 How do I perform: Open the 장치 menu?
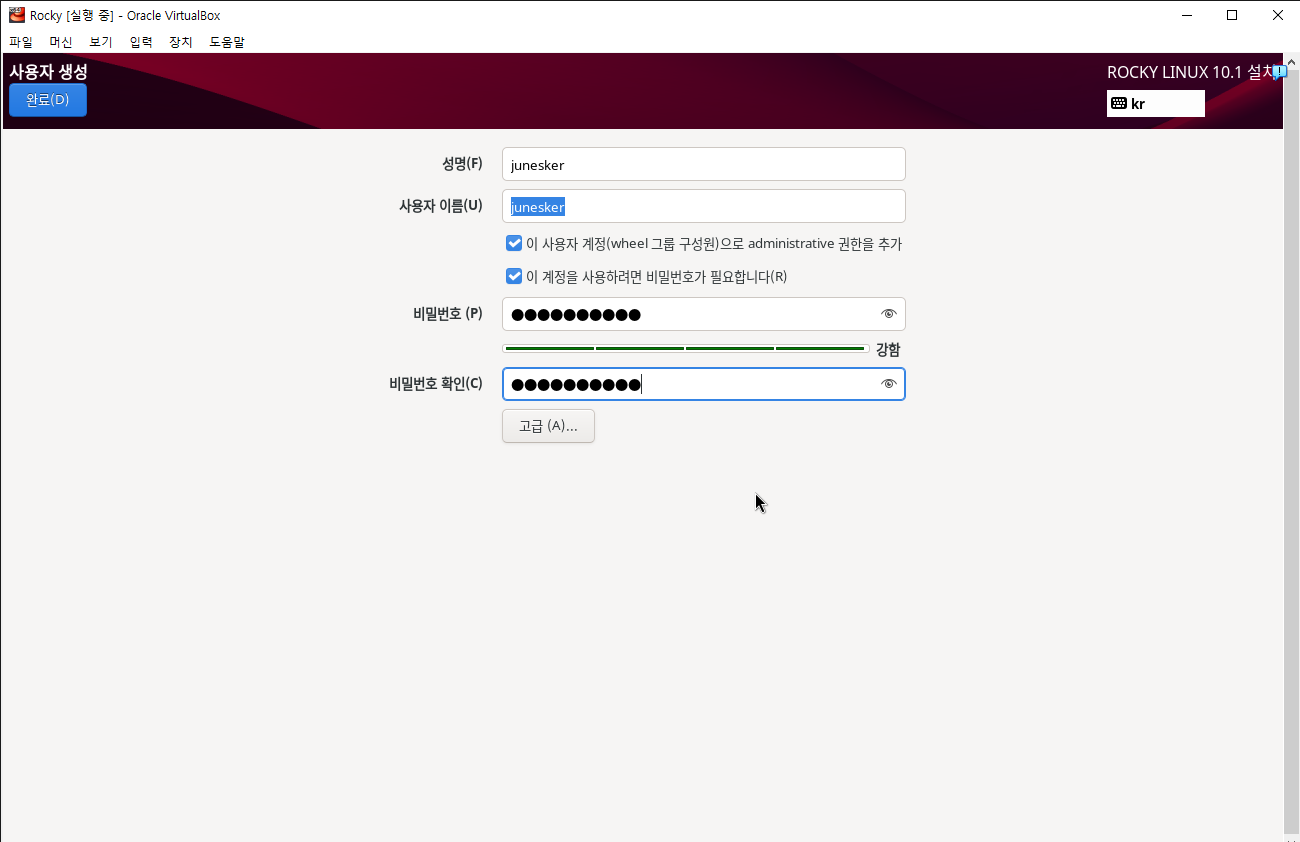coord(181,42)
